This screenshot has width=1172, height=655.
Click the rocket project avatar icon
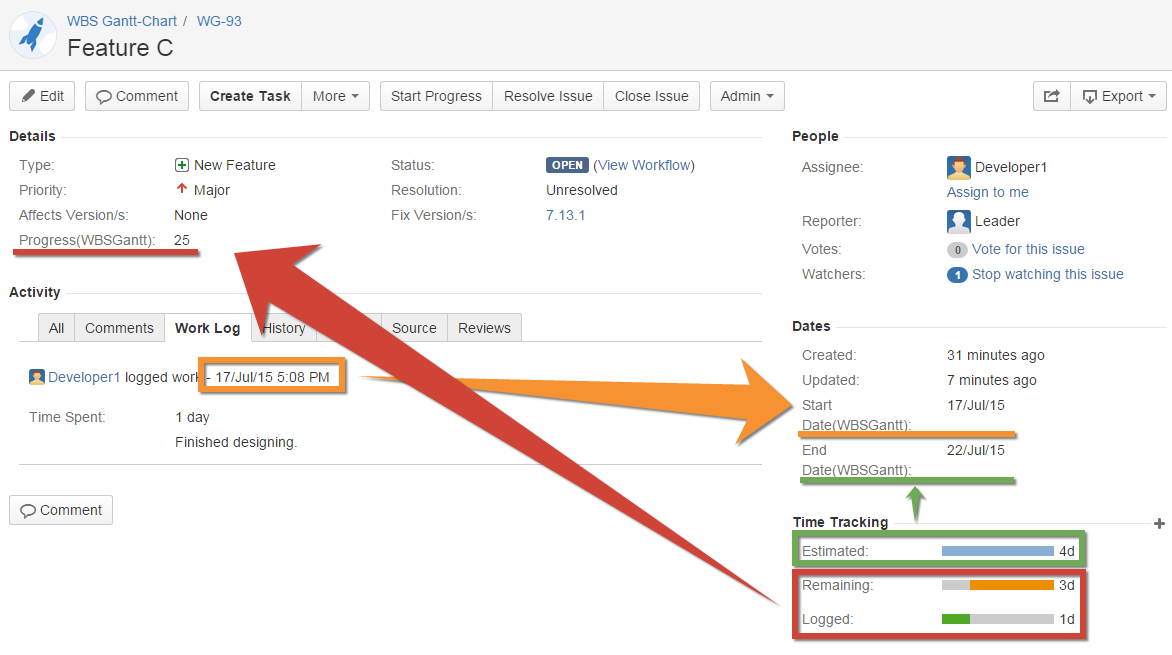pos(33,35)
